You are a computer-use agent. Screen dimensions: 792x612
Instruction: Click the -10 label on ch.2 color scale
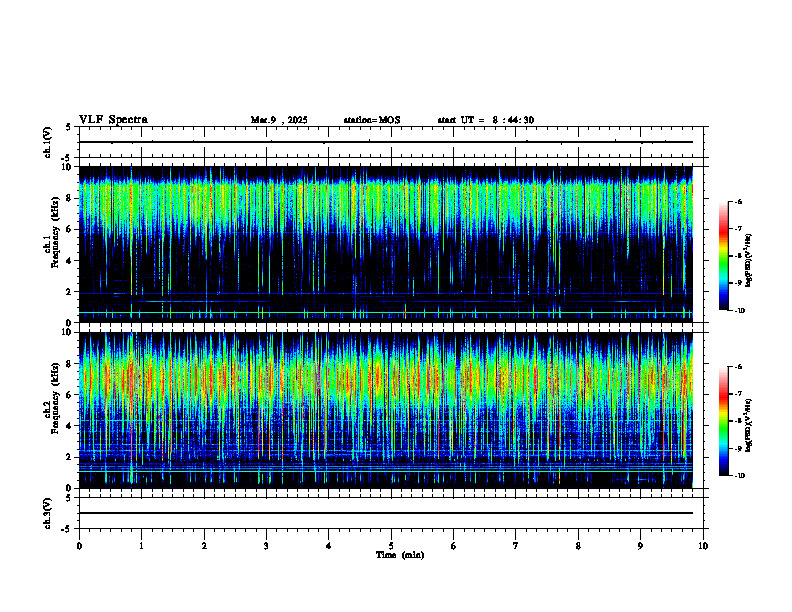click(739, 476)
